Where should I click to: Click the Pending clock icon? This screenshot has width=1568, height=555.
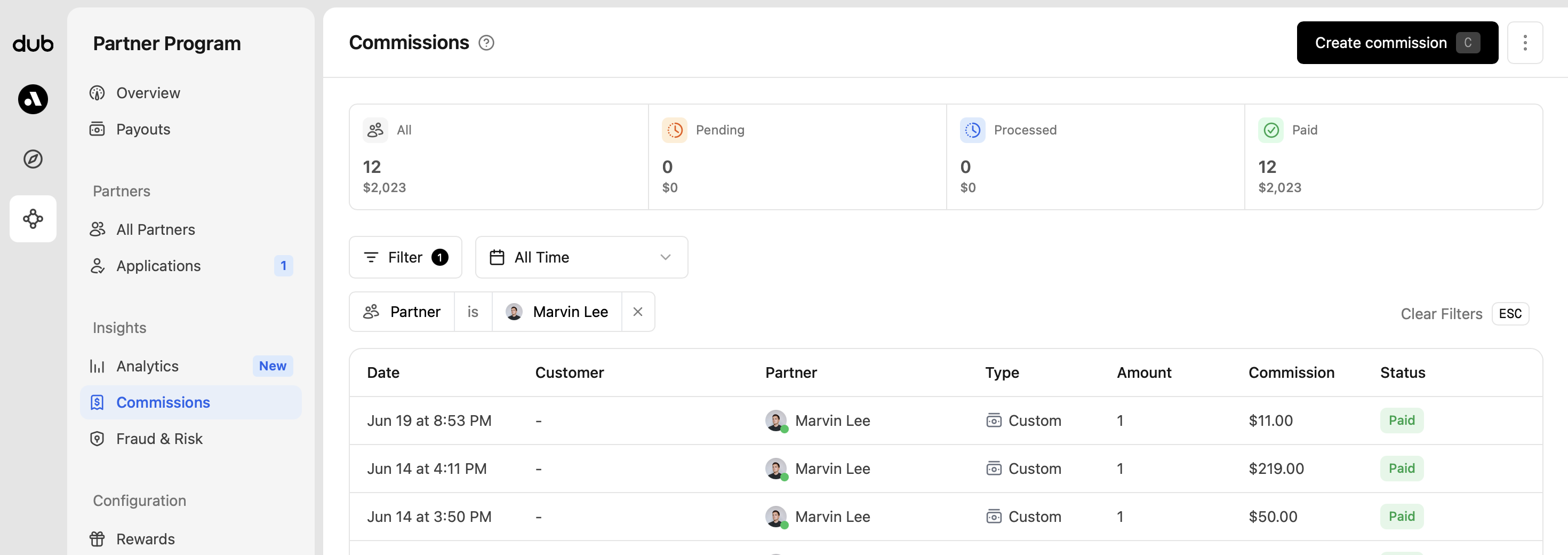[675, 130]
